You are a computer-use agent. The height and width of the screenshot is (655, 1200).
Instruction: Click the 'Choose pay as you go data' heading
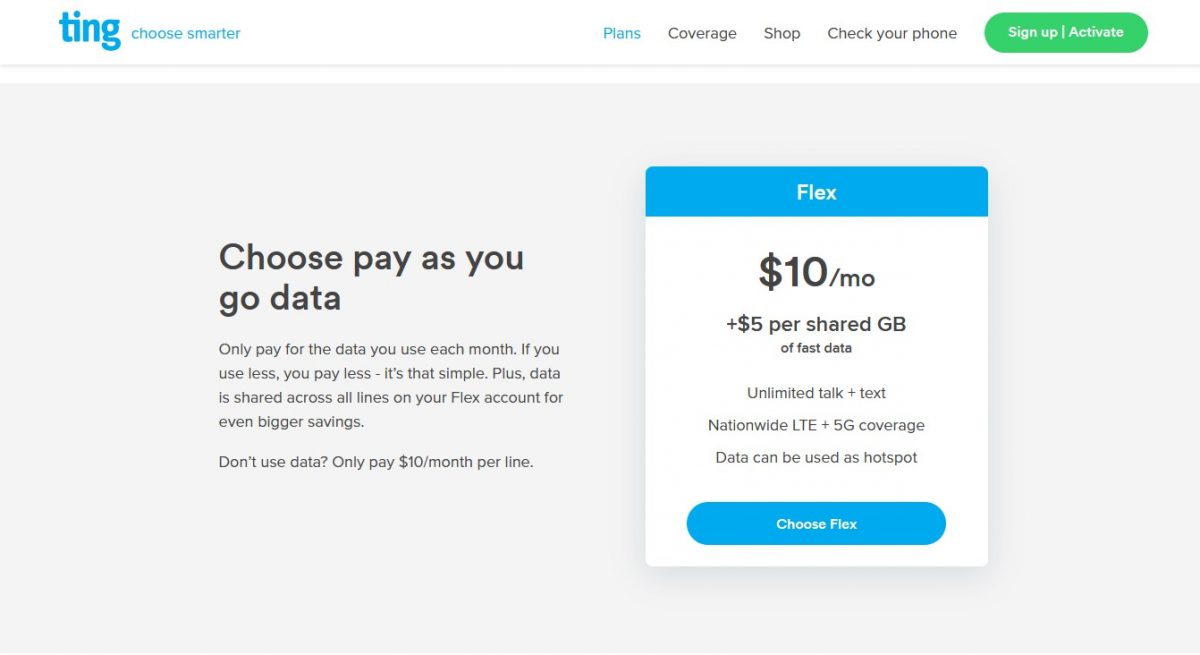[x=371, y=277]
